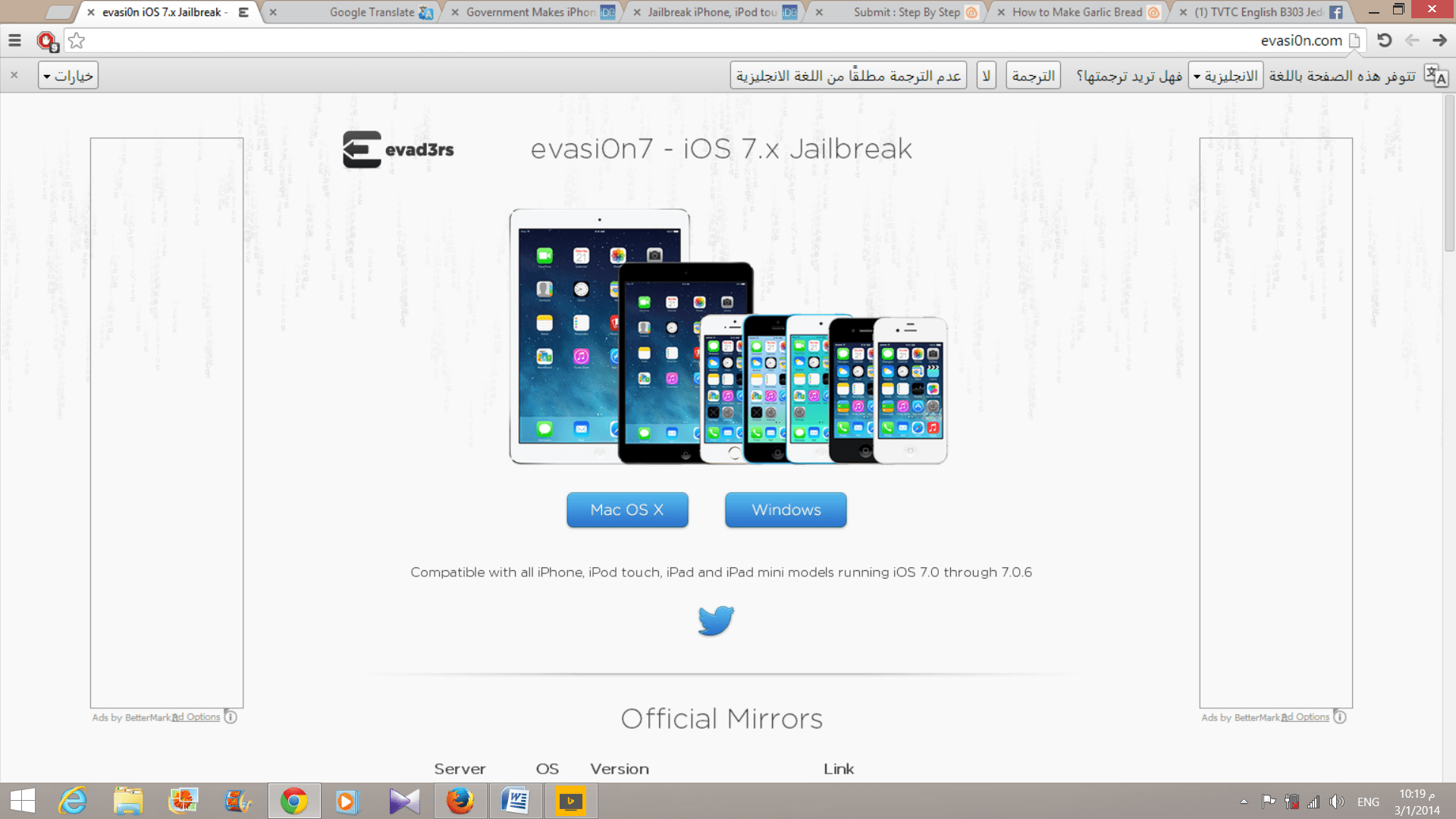Viewport: 1456px width, 819px height.
Task: Click the speaker icon in the system tray
Action: pyautogui.click(x=1336, y=802)
